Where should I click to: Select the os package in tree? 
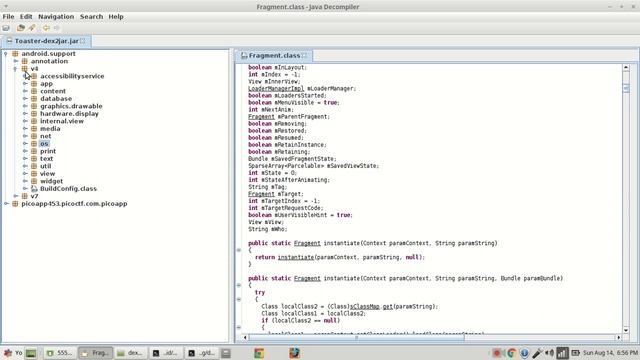[44, 144]
